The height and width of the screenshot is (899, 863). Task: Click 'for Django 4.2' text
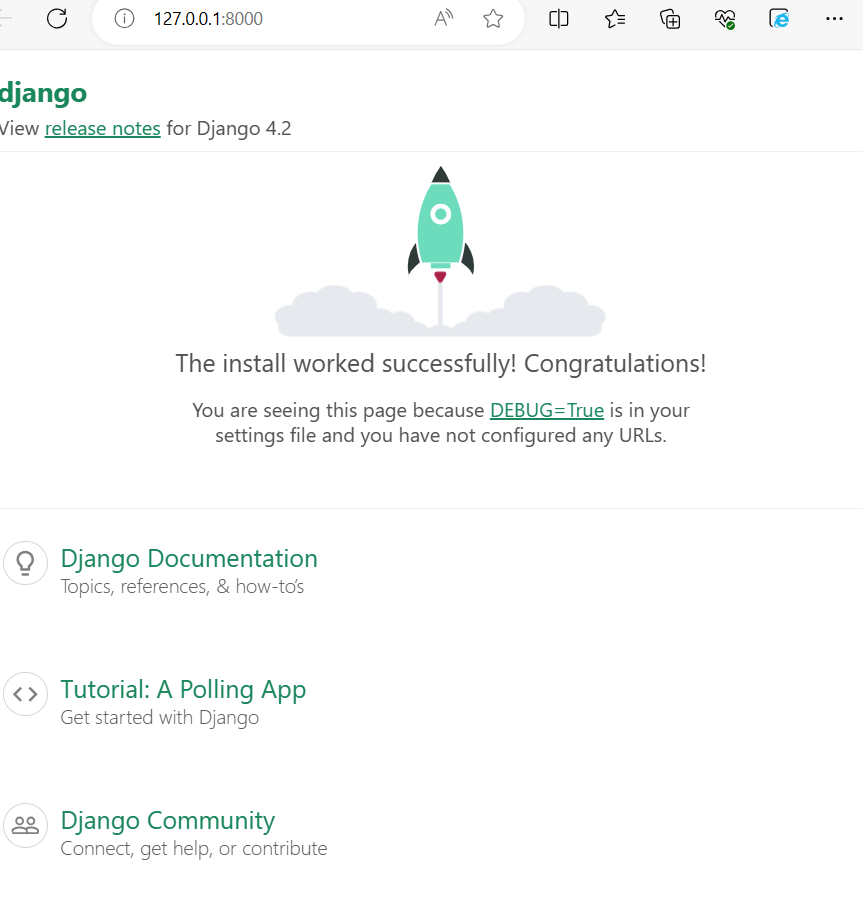[x=229, y=128]
